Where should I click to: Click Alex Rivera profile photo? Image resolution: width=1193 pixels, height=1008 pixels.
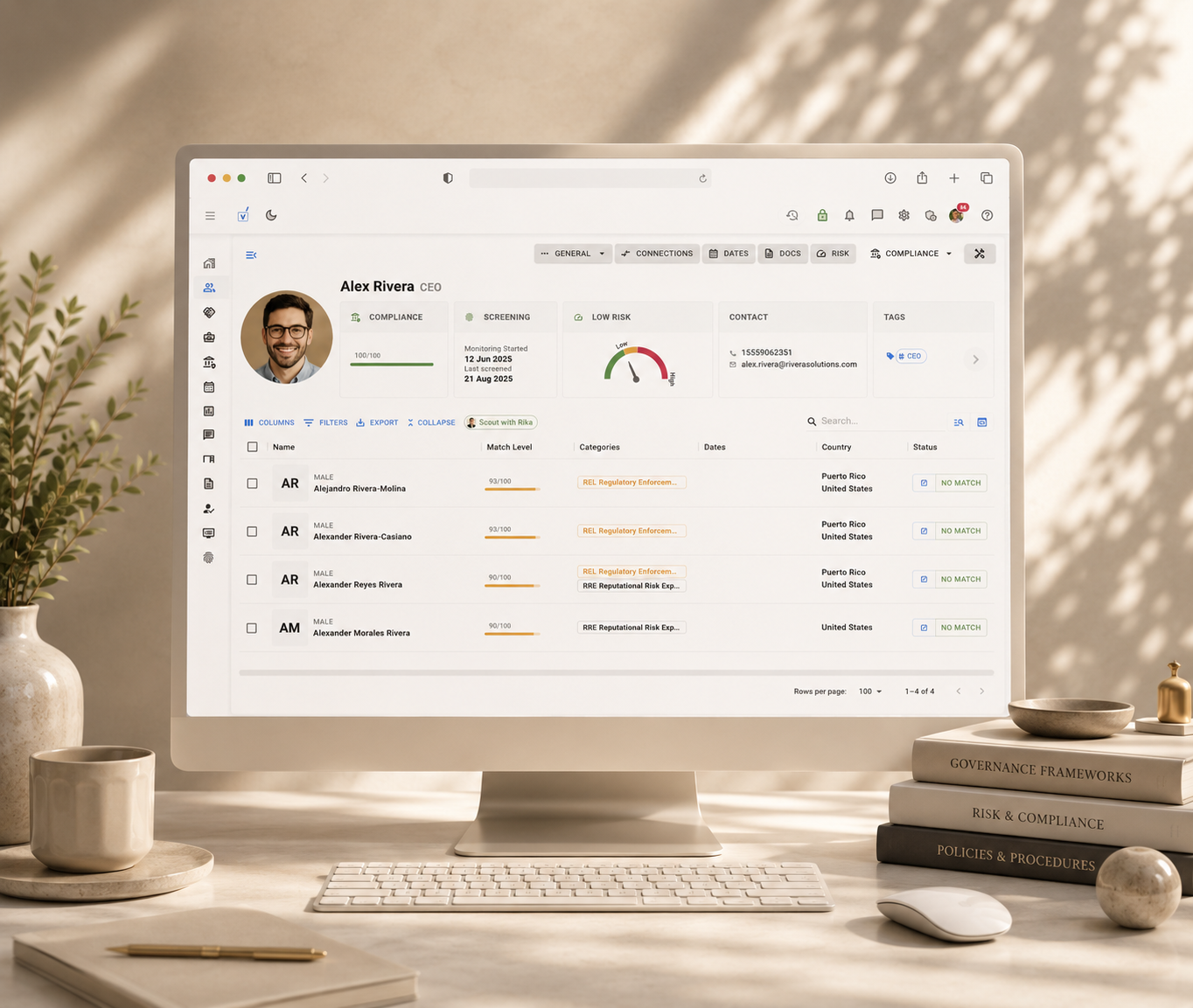pos(287,337)
